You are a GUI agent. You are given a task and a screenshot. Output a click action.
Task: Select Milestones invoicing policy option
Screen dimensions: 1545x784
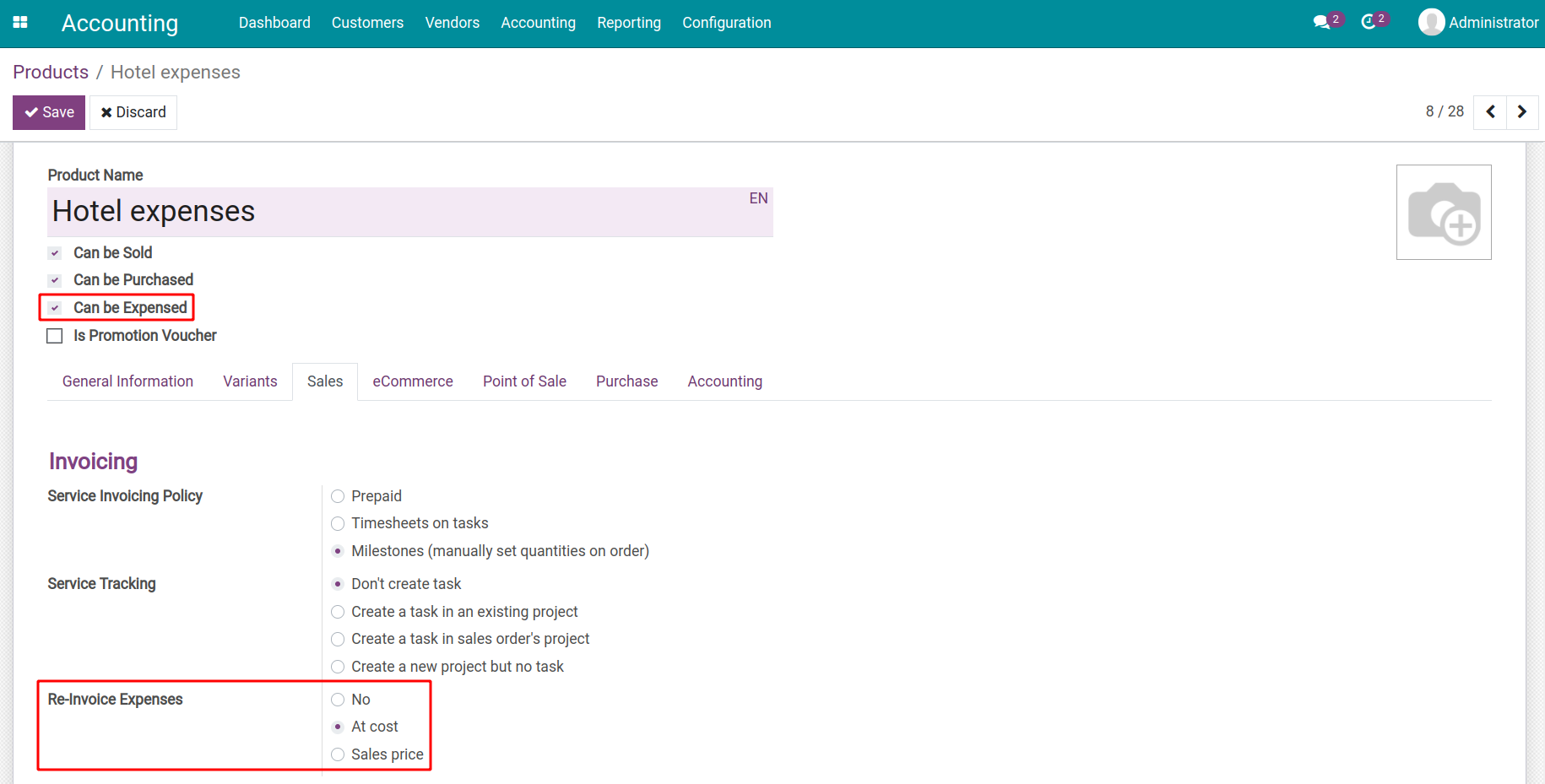[x=338, y=551]
